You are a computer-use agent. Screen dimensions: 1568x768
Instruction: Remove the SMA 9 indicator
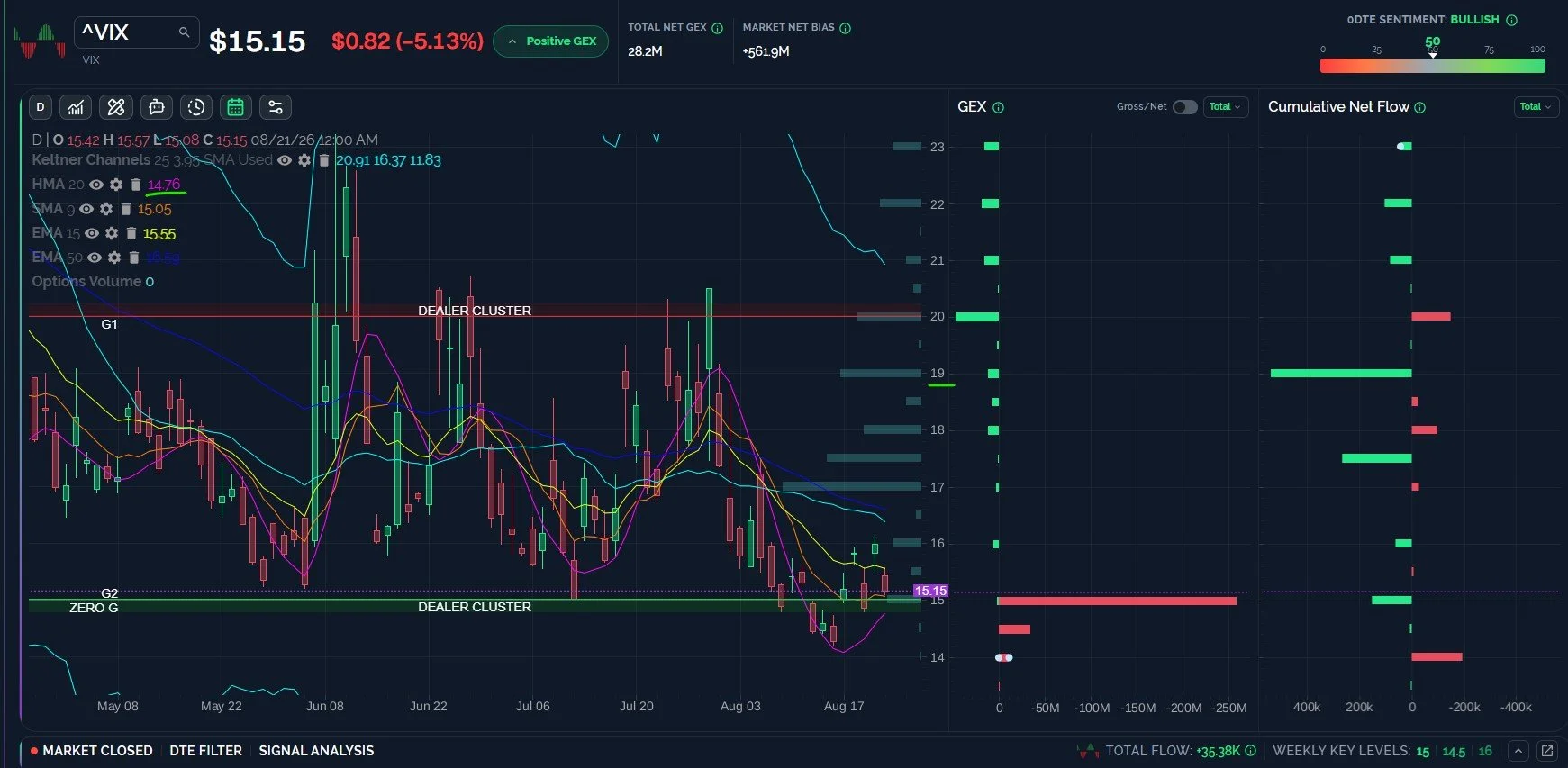(126, 209)
